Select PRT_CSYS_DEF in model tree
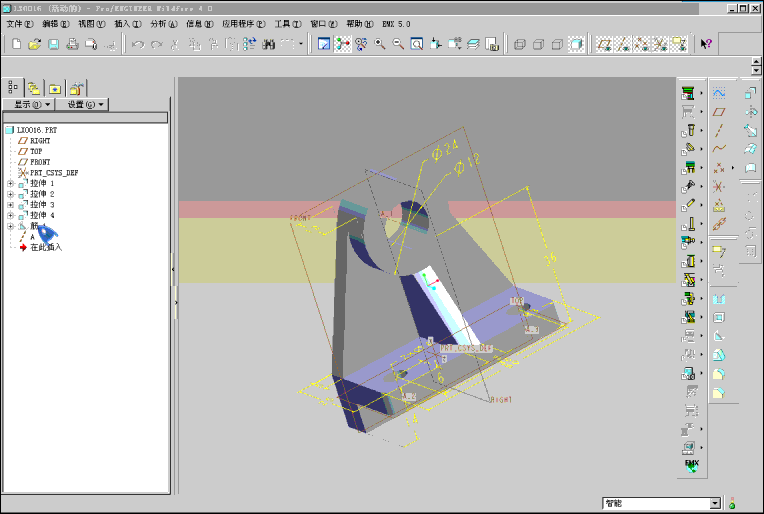 click(x=48, y=173)
